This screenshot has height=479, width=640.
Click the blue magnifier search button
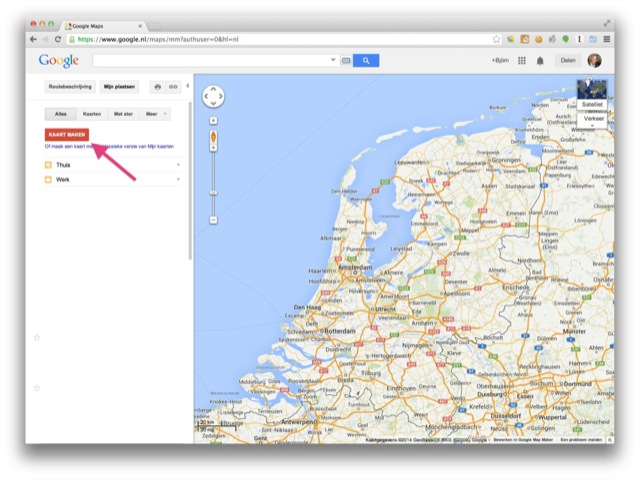pyautogui.click(x=366, y=60)
